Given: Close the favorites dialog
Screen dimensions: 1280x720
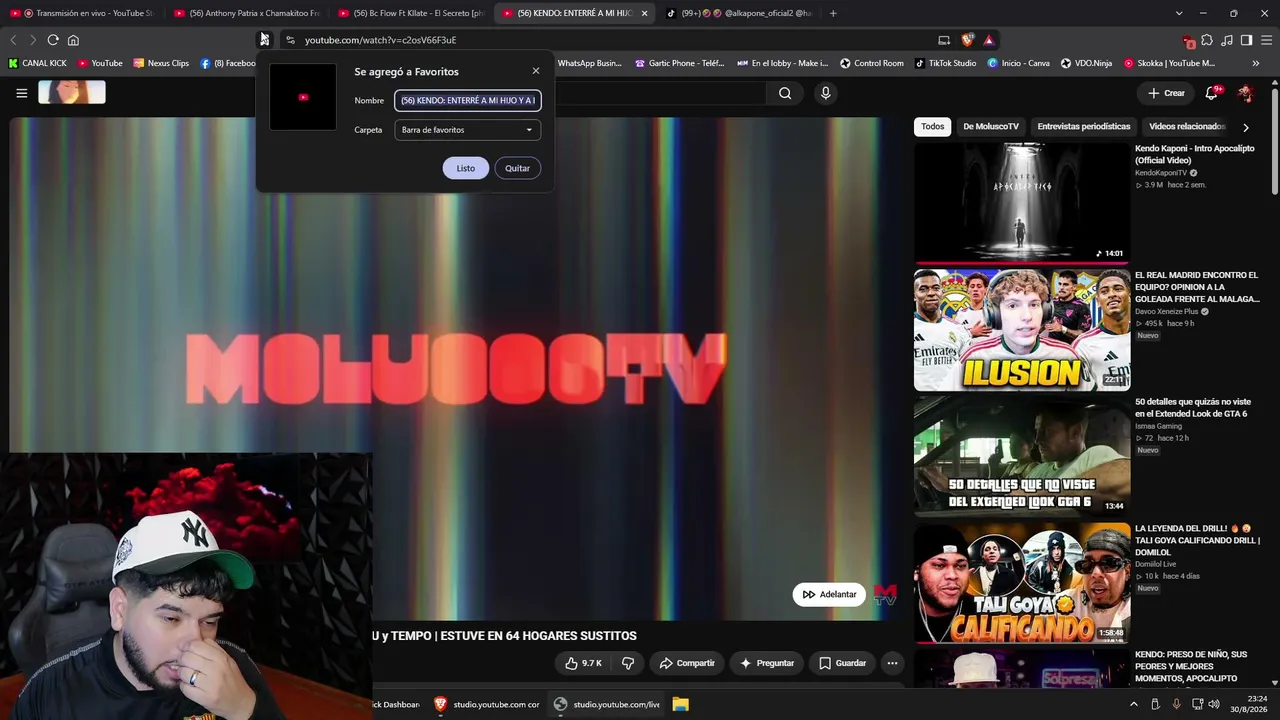Looking at the screenshot, I should point(536,71).
